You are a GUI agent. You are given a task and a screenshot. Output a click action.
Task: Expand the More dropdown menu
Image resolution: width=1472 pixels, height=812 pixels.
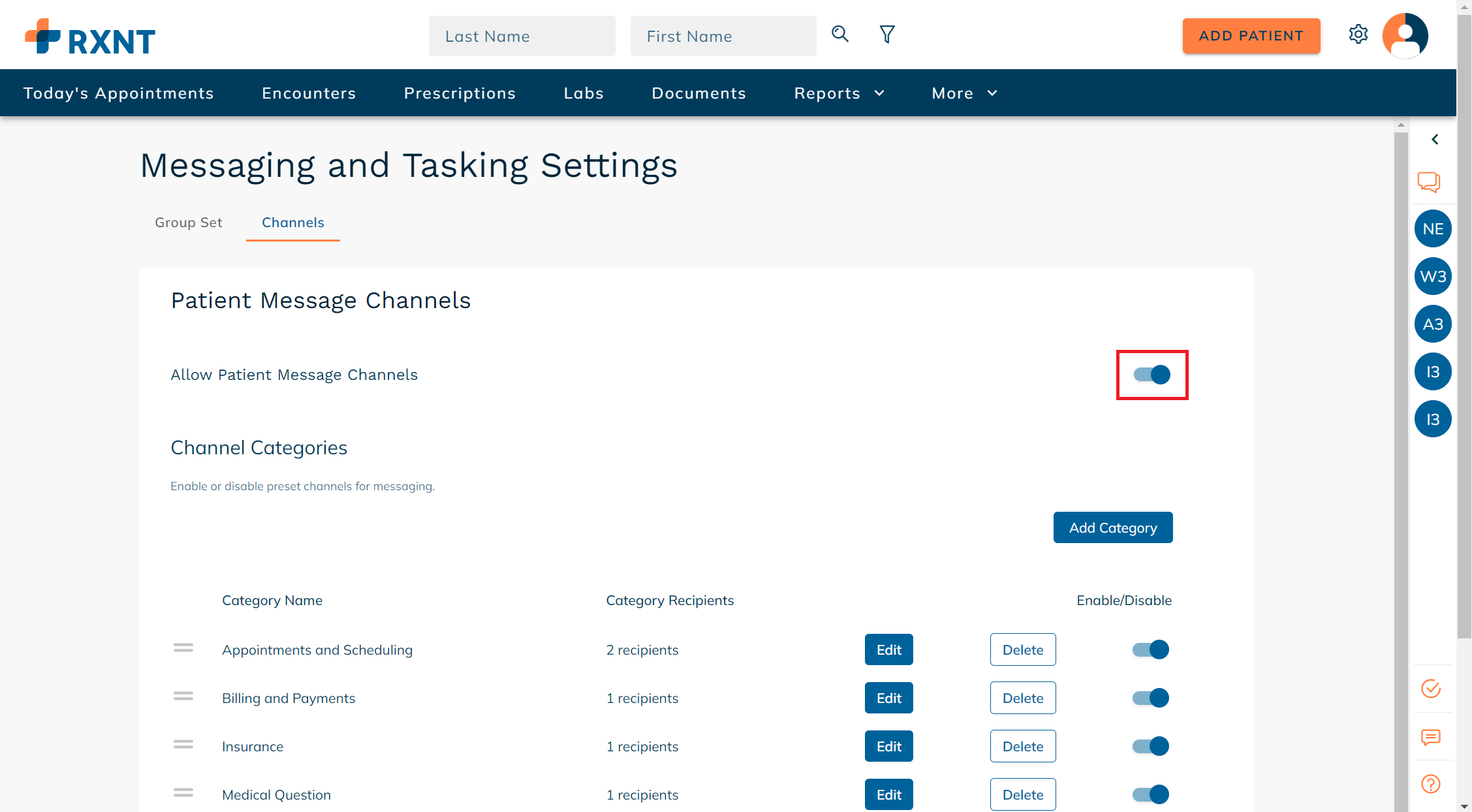964,93
